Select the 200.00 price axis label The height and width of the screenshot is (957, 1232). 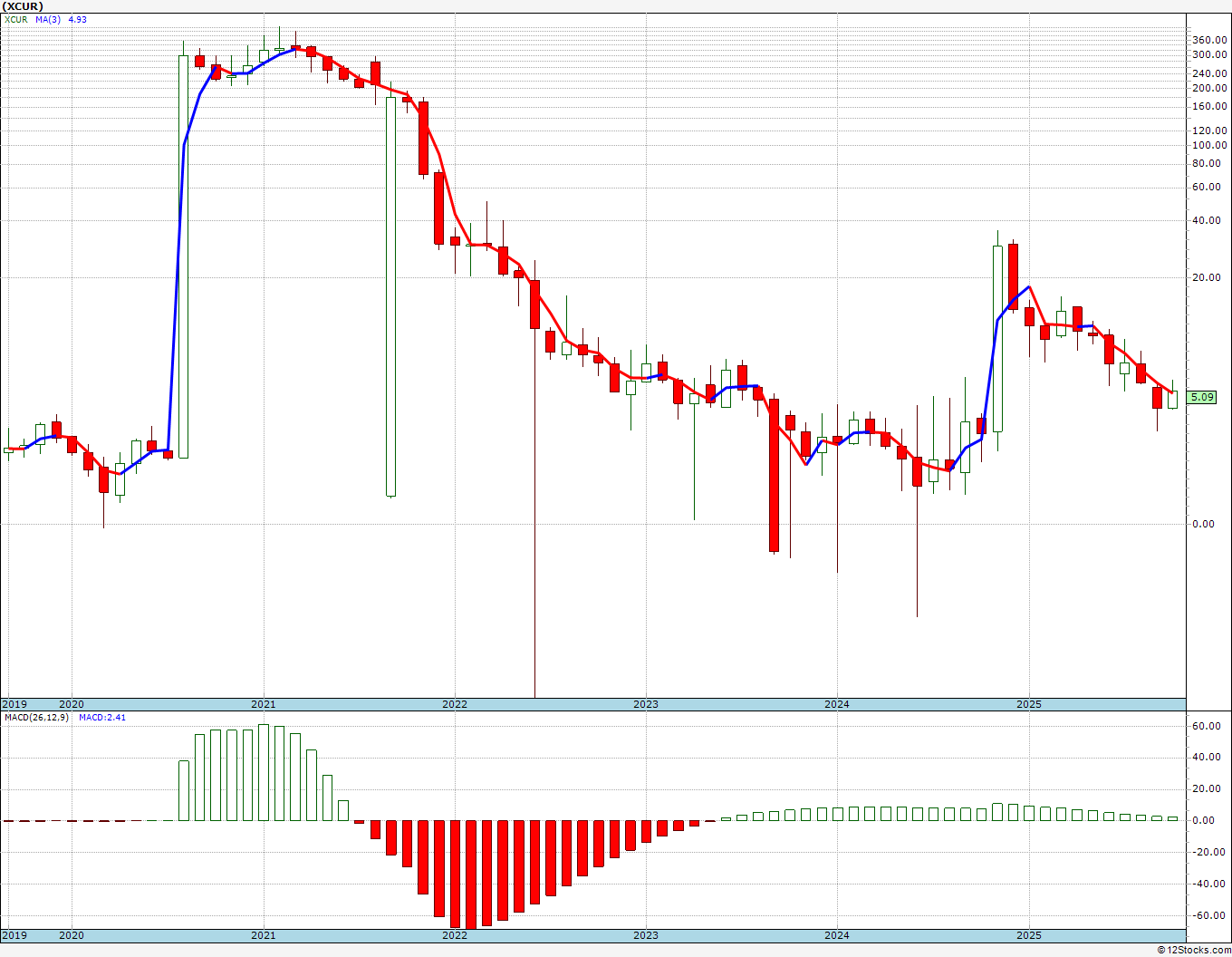(x=1209, y=88)
